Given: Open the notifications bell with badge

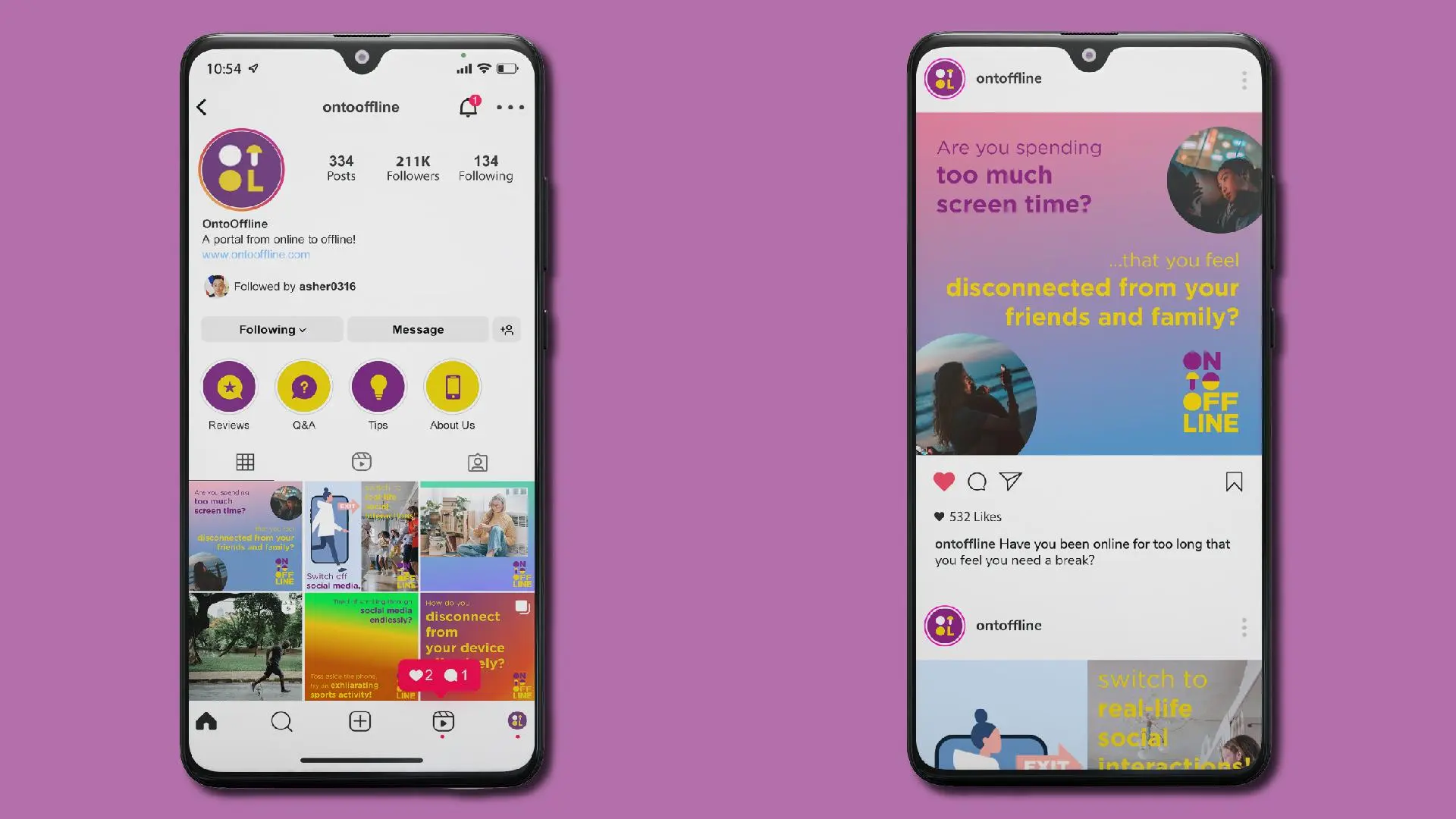Looking at the screenshot, I should pos(468,107).
